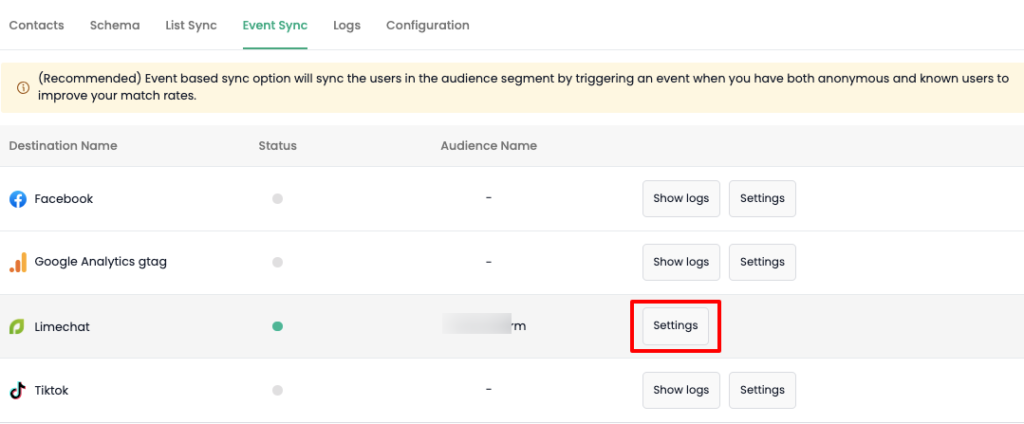The image size is (1024, 424).
Task: Open the Schema tab
Action: coord(115,25)
